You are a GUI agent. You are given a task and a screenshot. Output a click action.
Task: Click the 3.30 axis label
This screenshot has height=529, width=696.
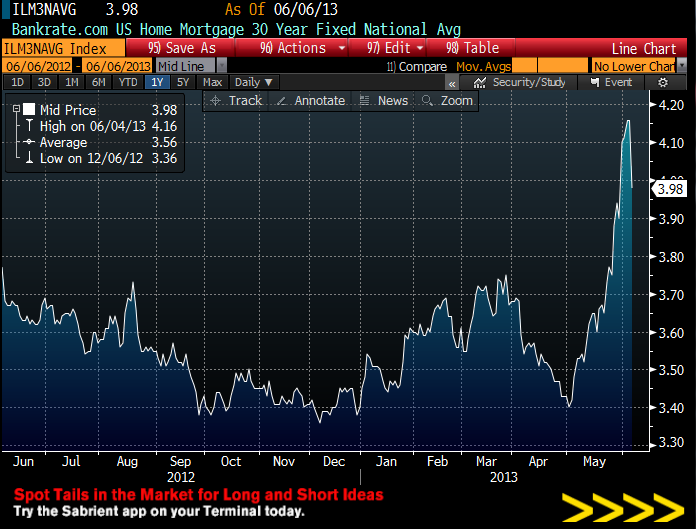[x=671, y=442]
